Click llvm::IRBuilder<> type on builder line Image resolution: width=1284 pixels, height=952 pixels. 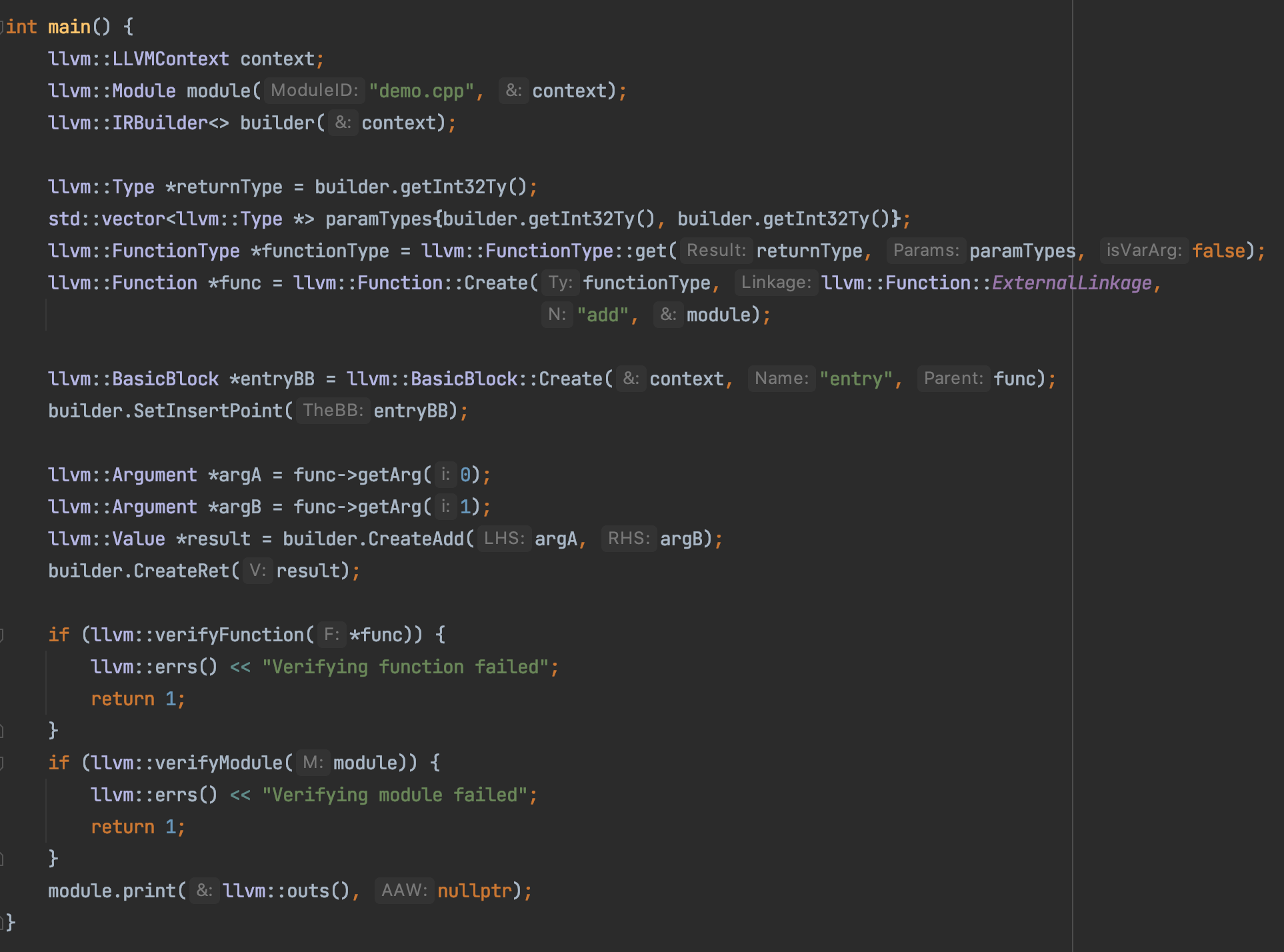(x=139, y=123)
